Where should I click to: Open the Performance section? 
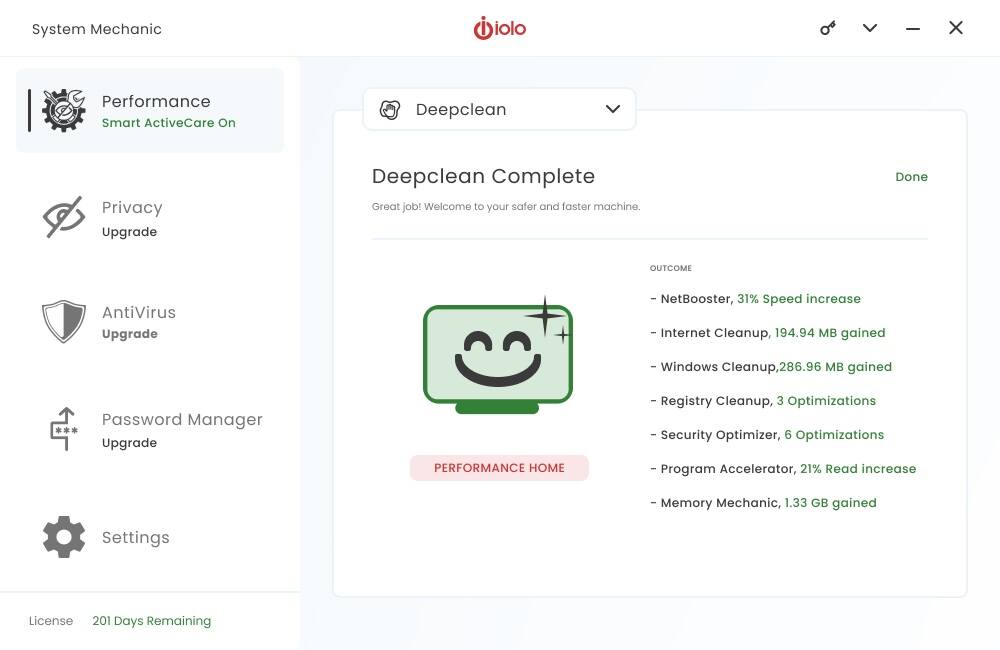tap(150, 110)
